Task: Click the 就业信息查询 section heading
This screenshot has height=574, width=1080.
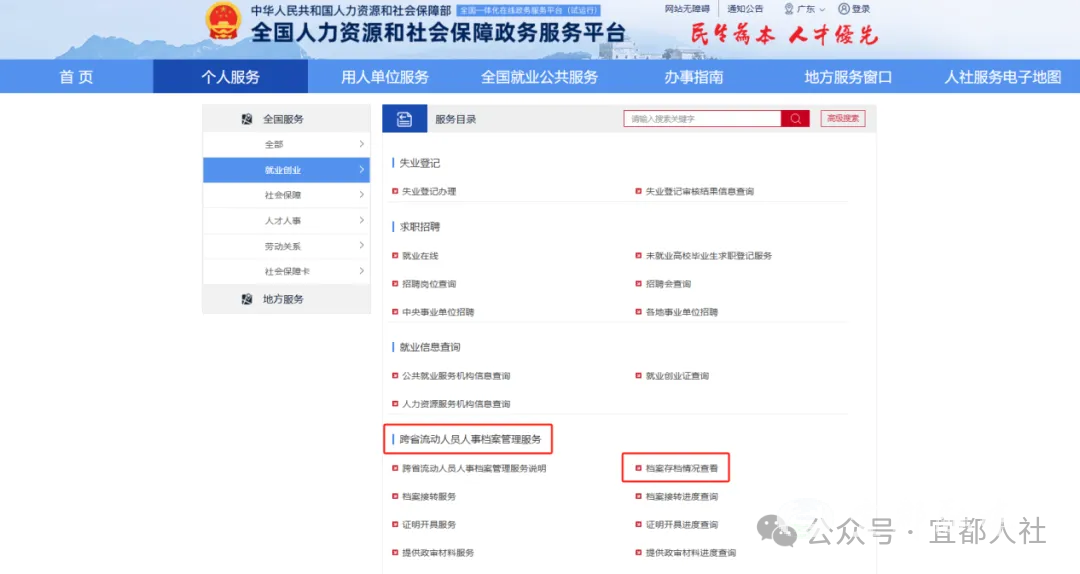Action: [430, 347]
